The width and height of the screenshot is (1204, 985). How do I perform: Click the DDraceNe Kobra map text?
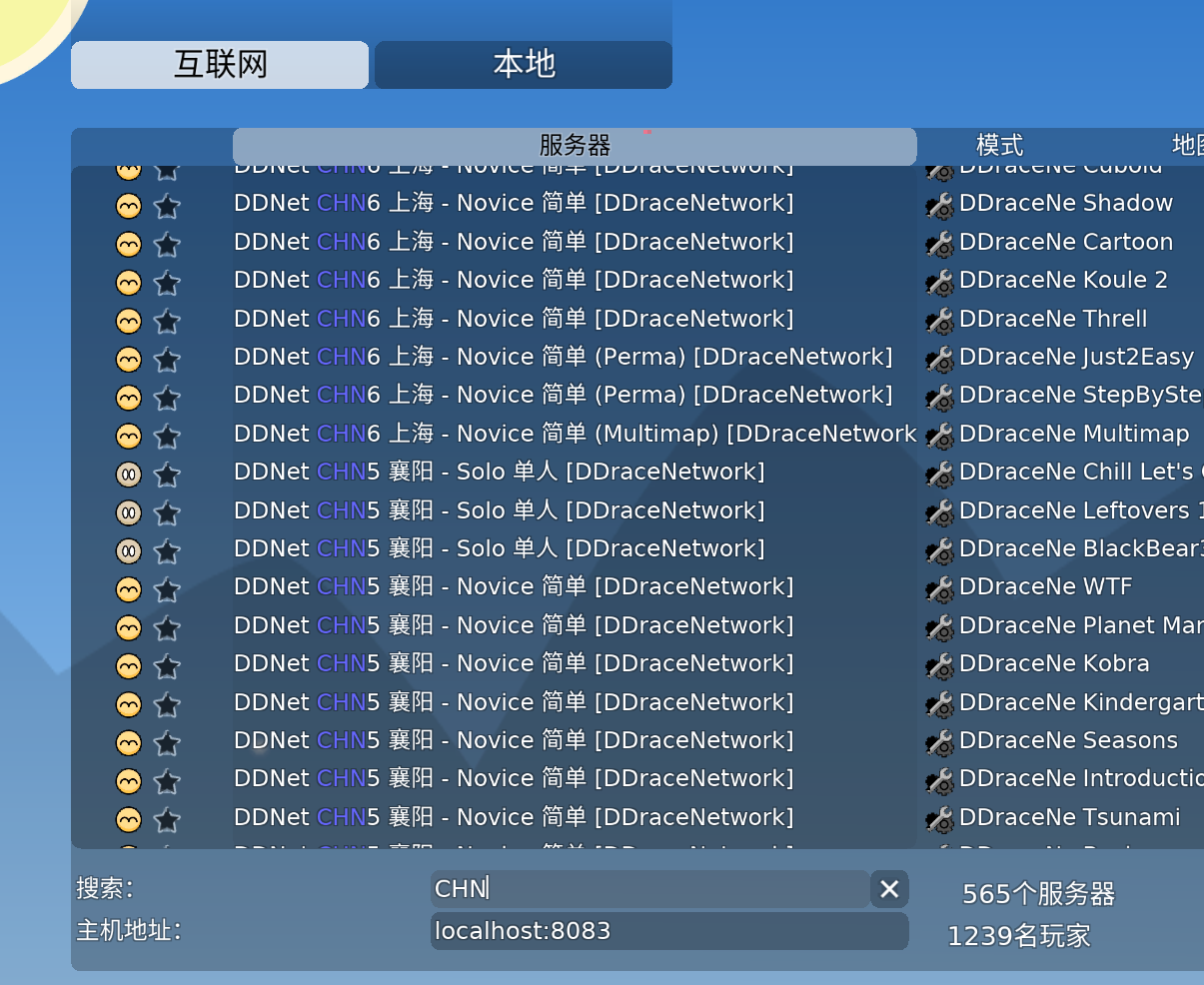point(1054,663)
